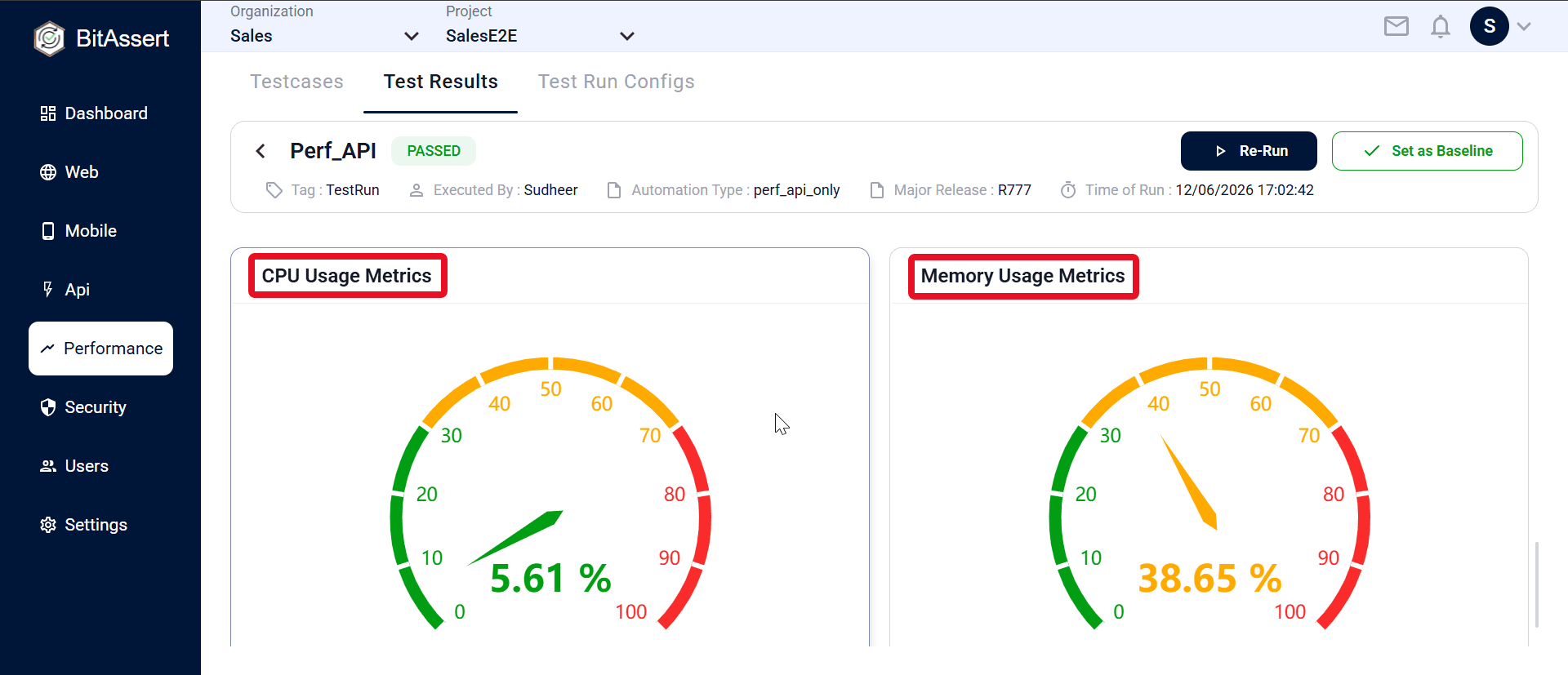The width and height of the screenshot is (1568, 675).
Task: Click the R777 major release value
Action: tap(1014, 190)
